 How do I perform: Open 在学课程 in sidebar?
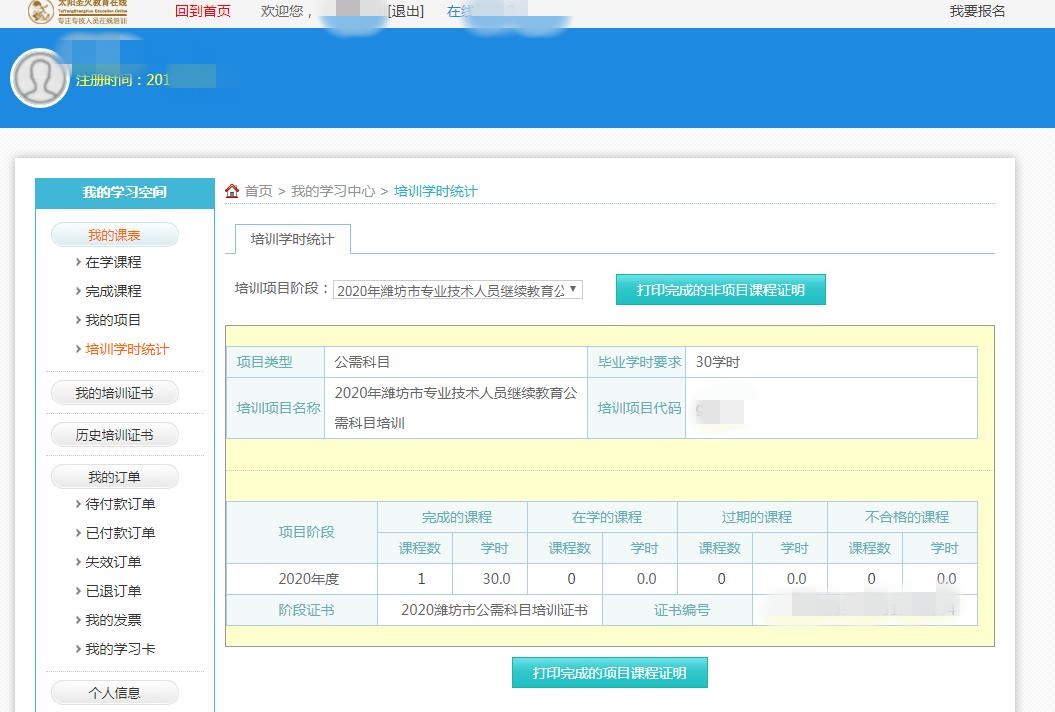coord(113,262)
